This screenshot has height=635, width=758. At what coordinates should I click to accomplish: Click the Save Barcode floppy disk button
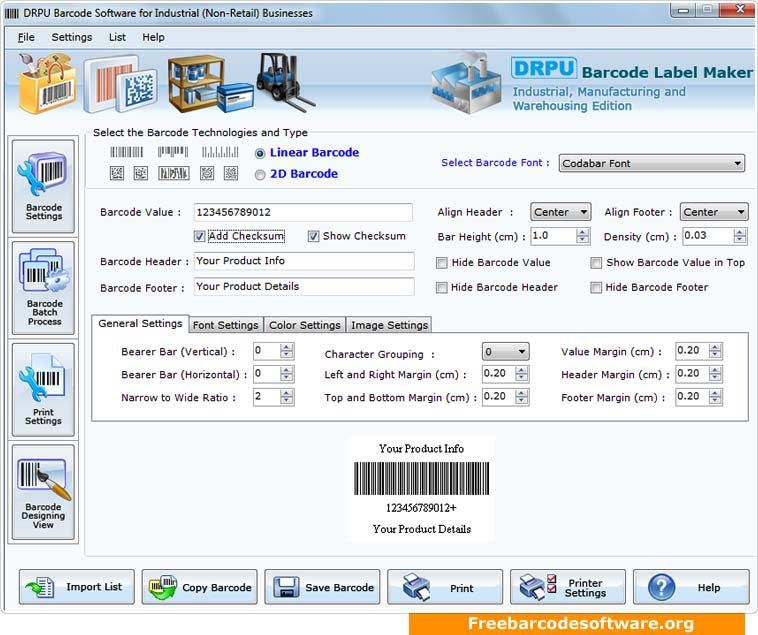[322, 587]
